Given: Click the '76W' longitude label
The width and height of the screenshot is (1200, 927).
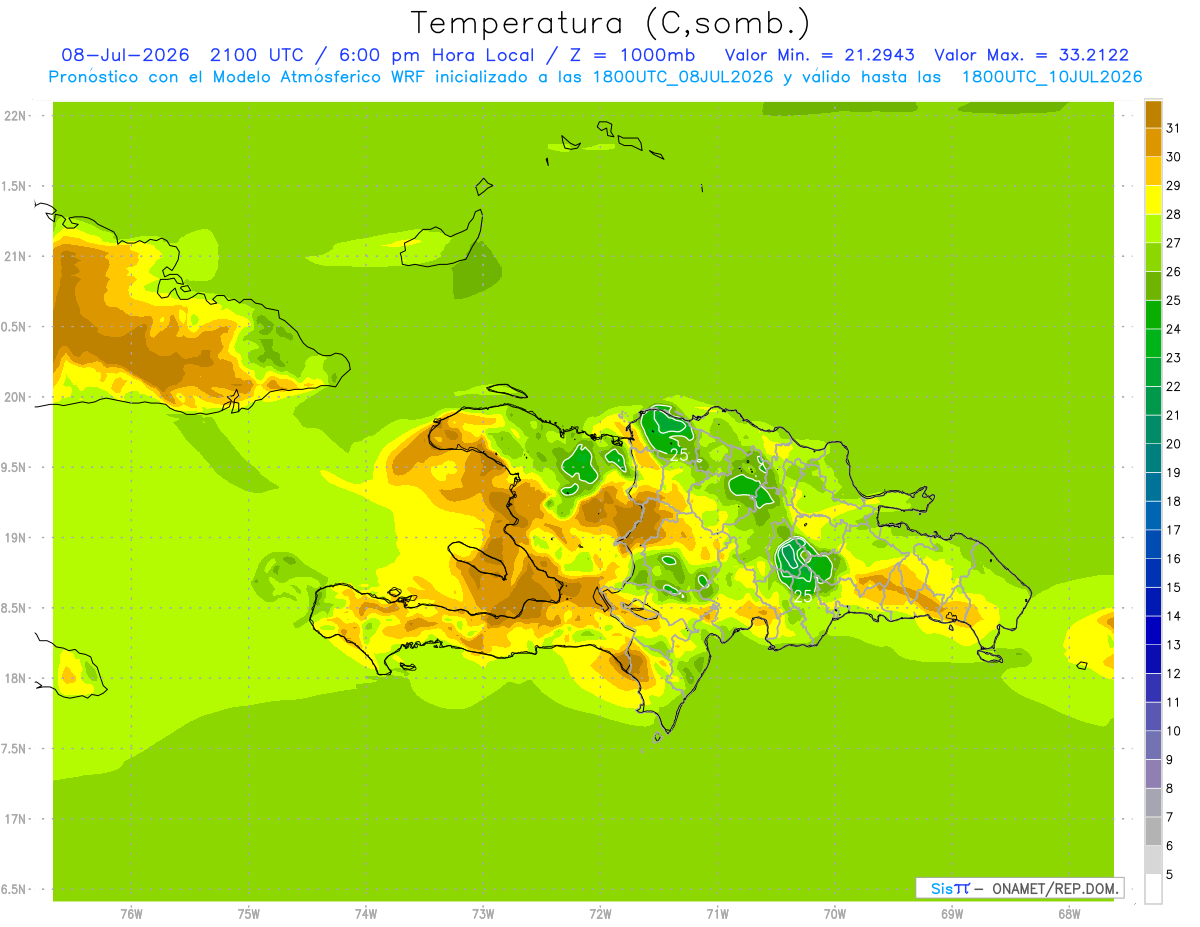Looking at the screenshot, I should coord(131,914).
